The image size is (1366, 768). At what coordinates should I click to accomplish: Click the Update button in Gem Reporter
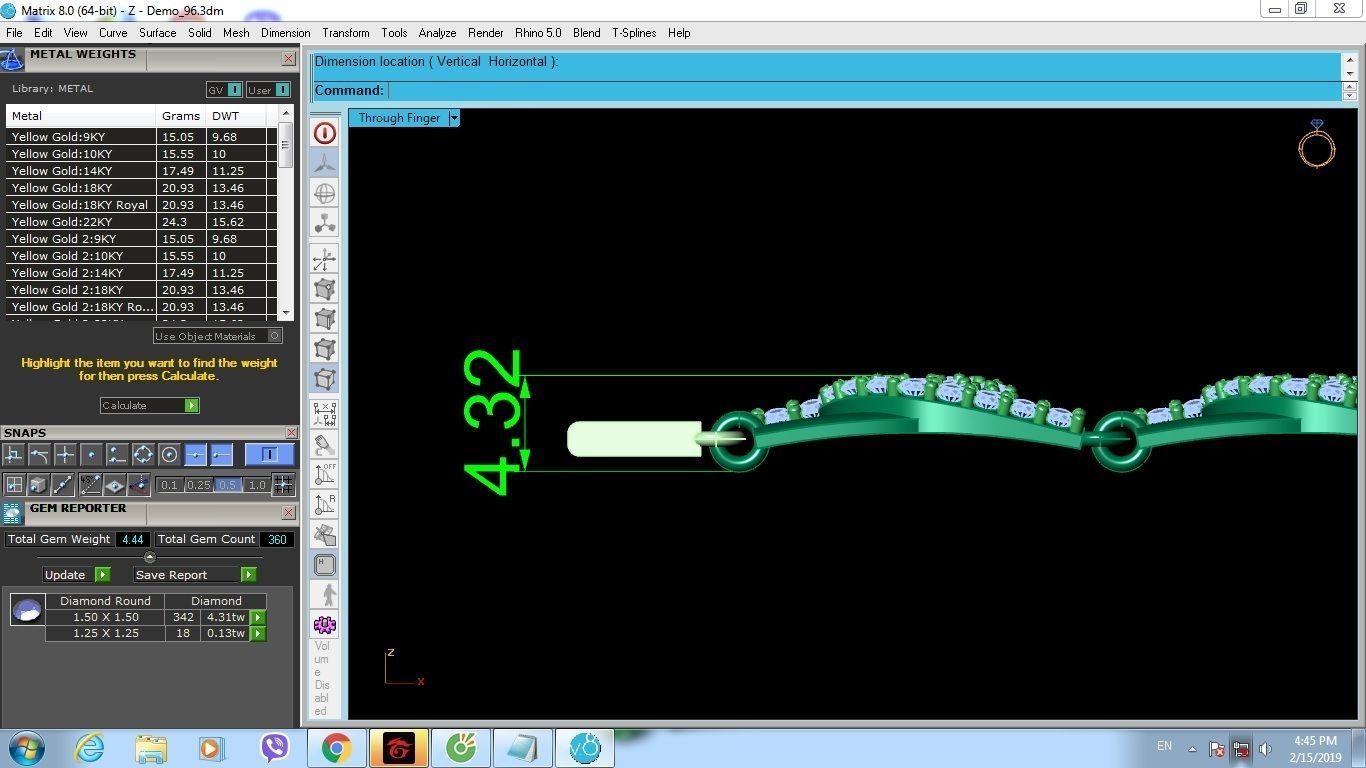click(76, 575)
